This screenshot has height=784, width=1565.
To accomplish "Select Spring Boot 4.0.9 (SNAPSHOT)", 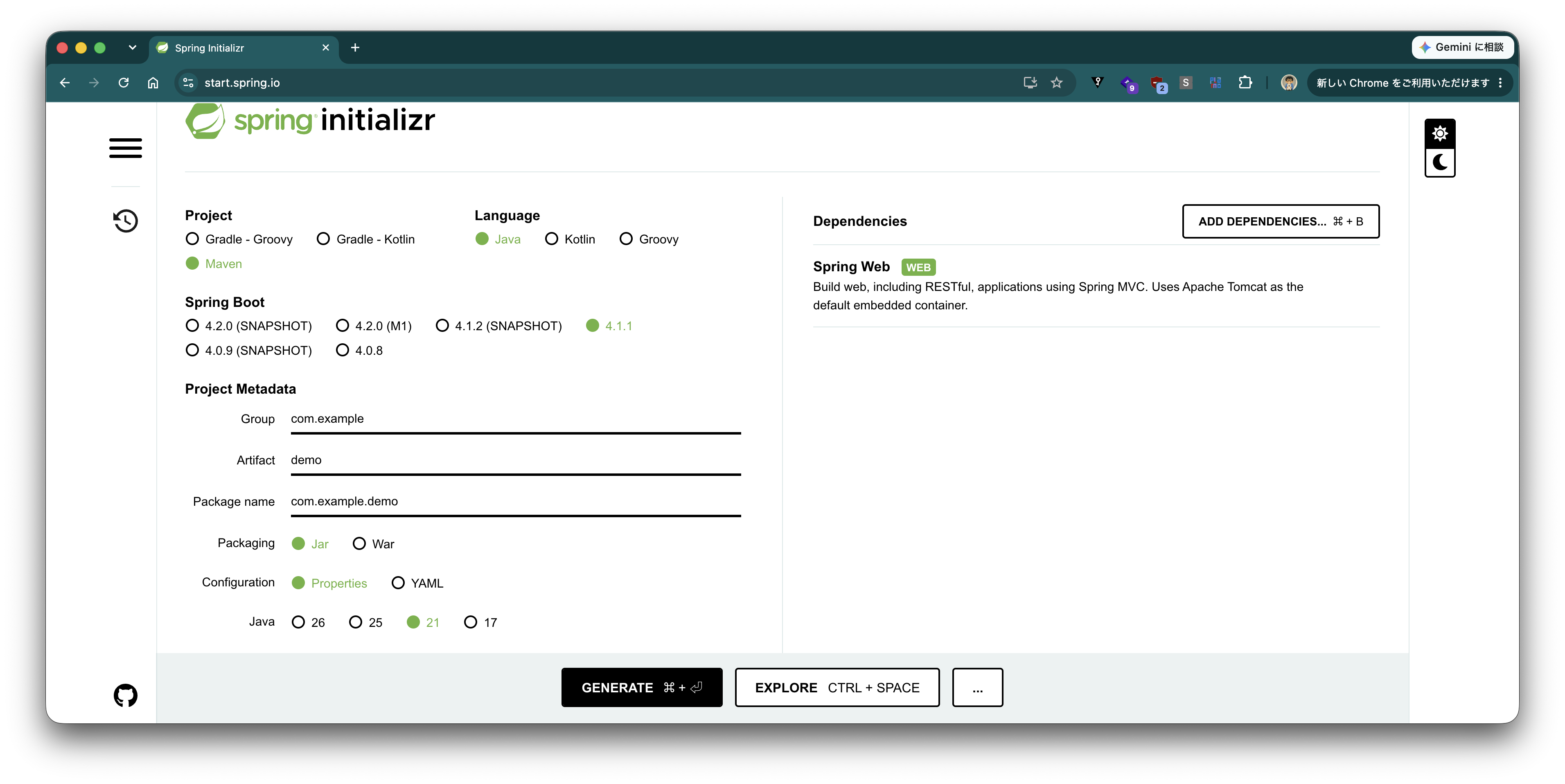I will (248, 350).
